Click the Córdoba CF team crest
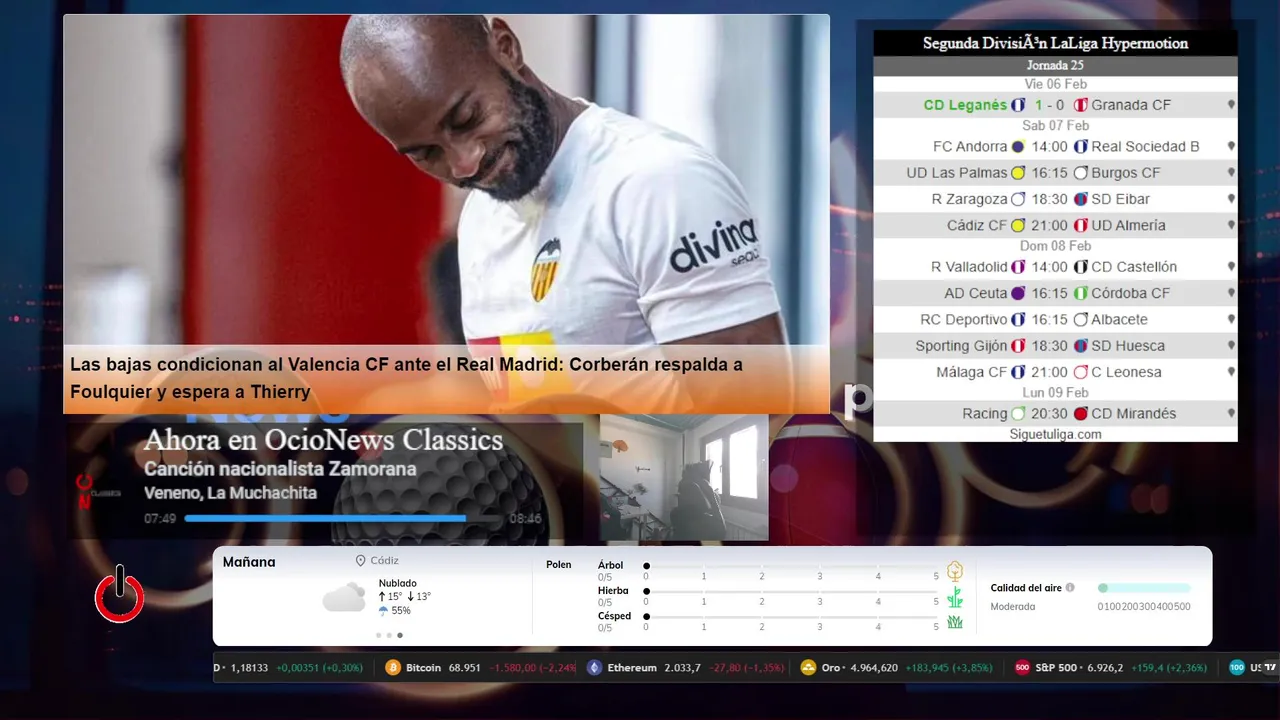This screenshot has height=720, width=1280. pyautogui.click(x=1080, y=293)
